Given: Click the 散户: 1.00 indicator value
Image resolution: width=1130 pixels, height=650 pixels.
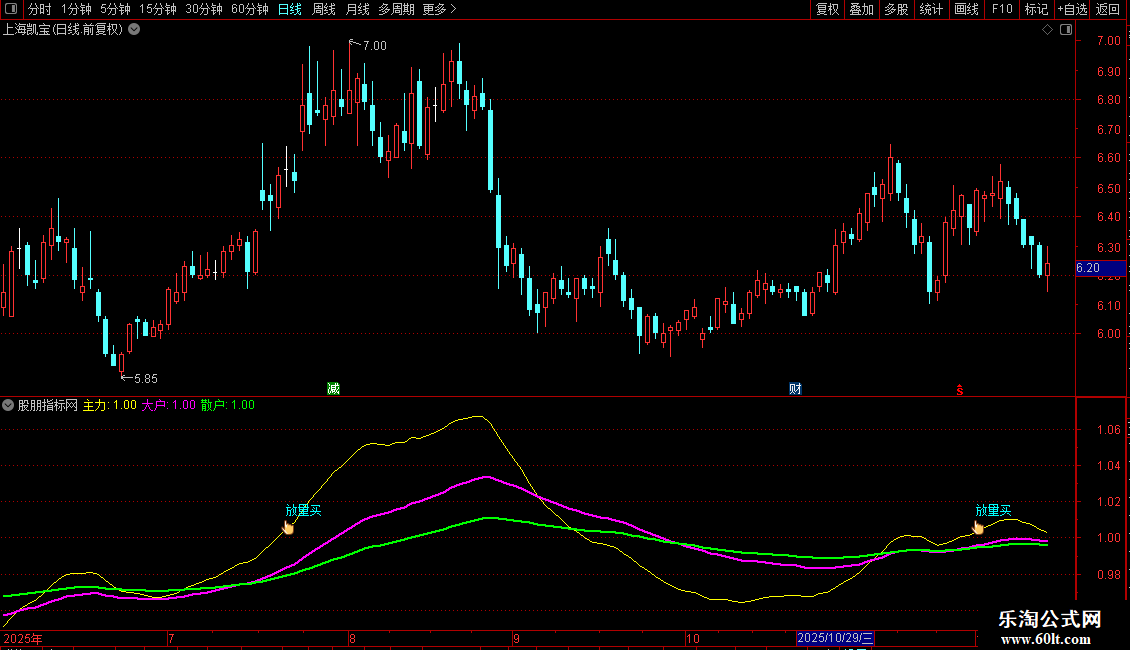Looking at the screenshot, I should coord(228,405).
